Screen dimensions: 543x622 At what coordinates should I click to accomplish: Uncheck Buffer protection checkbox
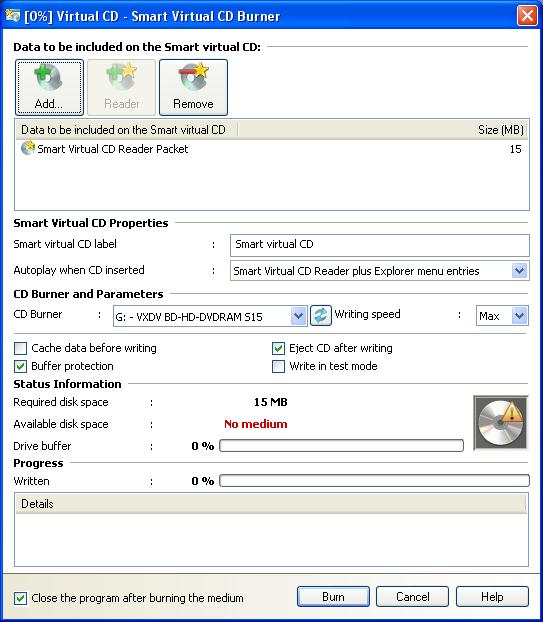click(x=20, y=366)
